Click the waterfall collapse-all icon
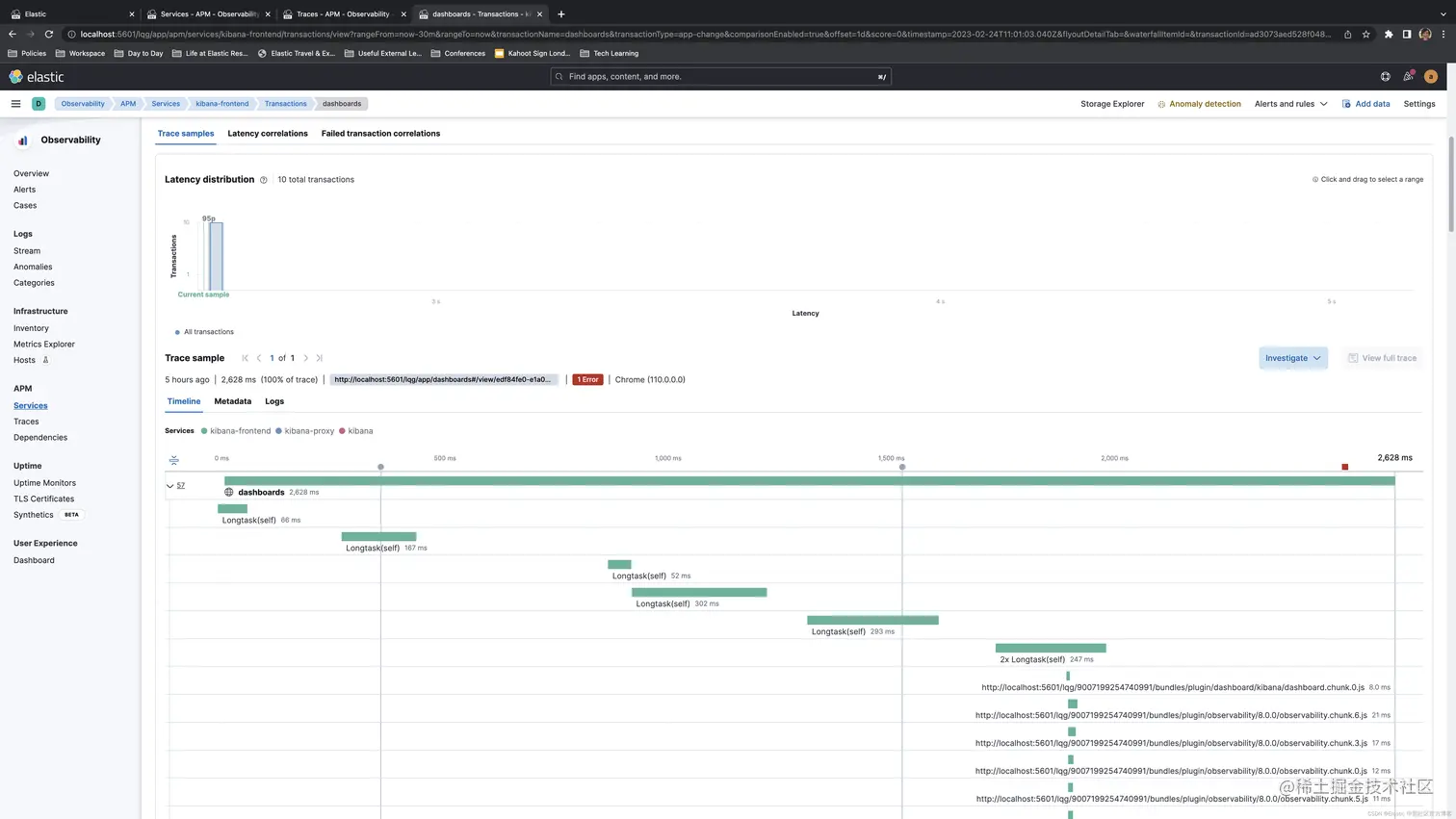 point(173,460)
